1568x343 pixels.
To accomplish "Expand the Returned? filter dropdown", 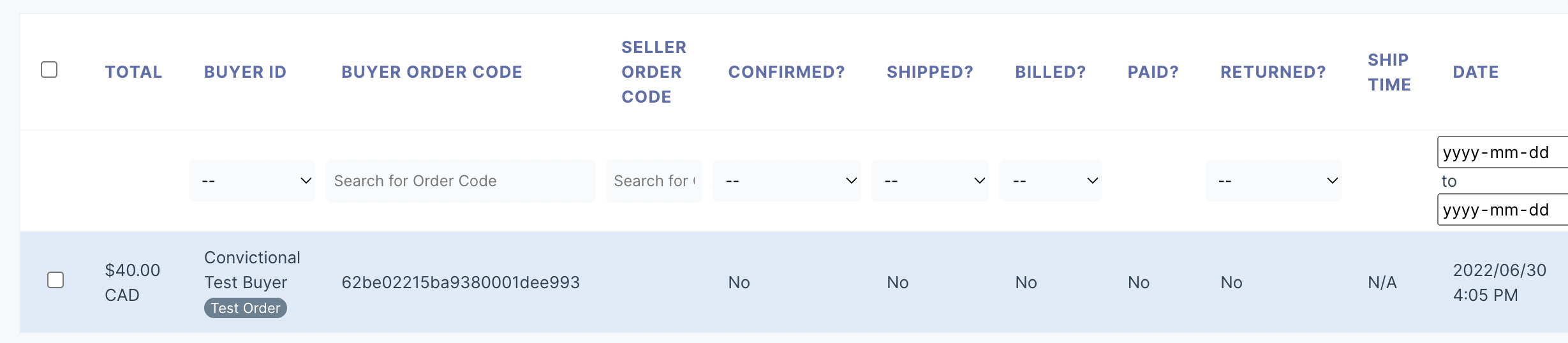I will coord(1273,181).
